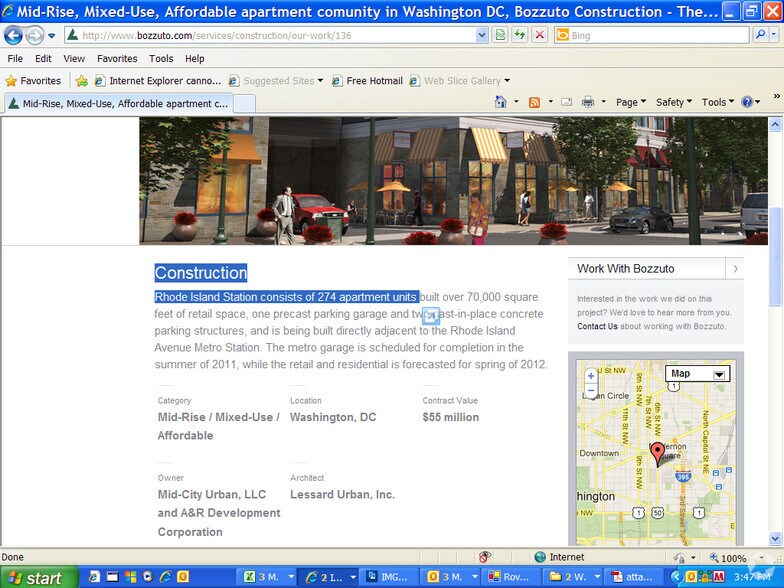Viewport: 784px width, 588px height.
Task: Refresh the page with green arrows icon
Action: coord(520,35)
